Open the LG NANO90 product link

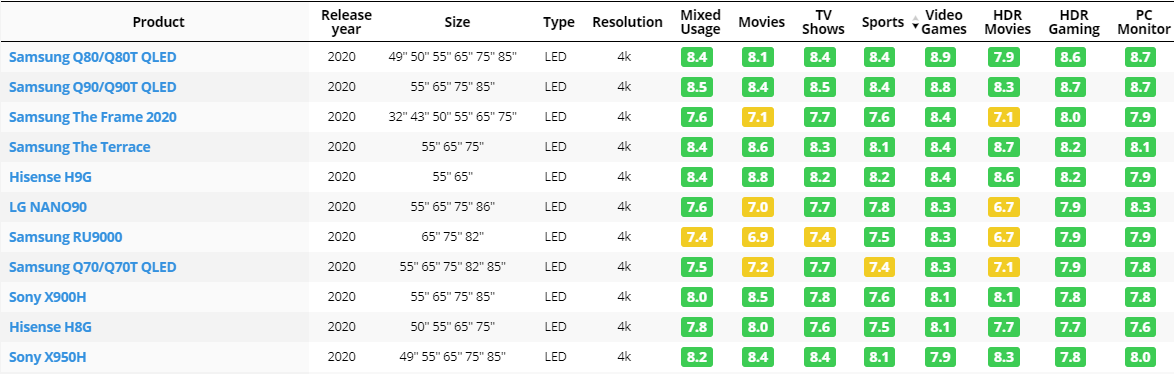(x=53, y=206)
